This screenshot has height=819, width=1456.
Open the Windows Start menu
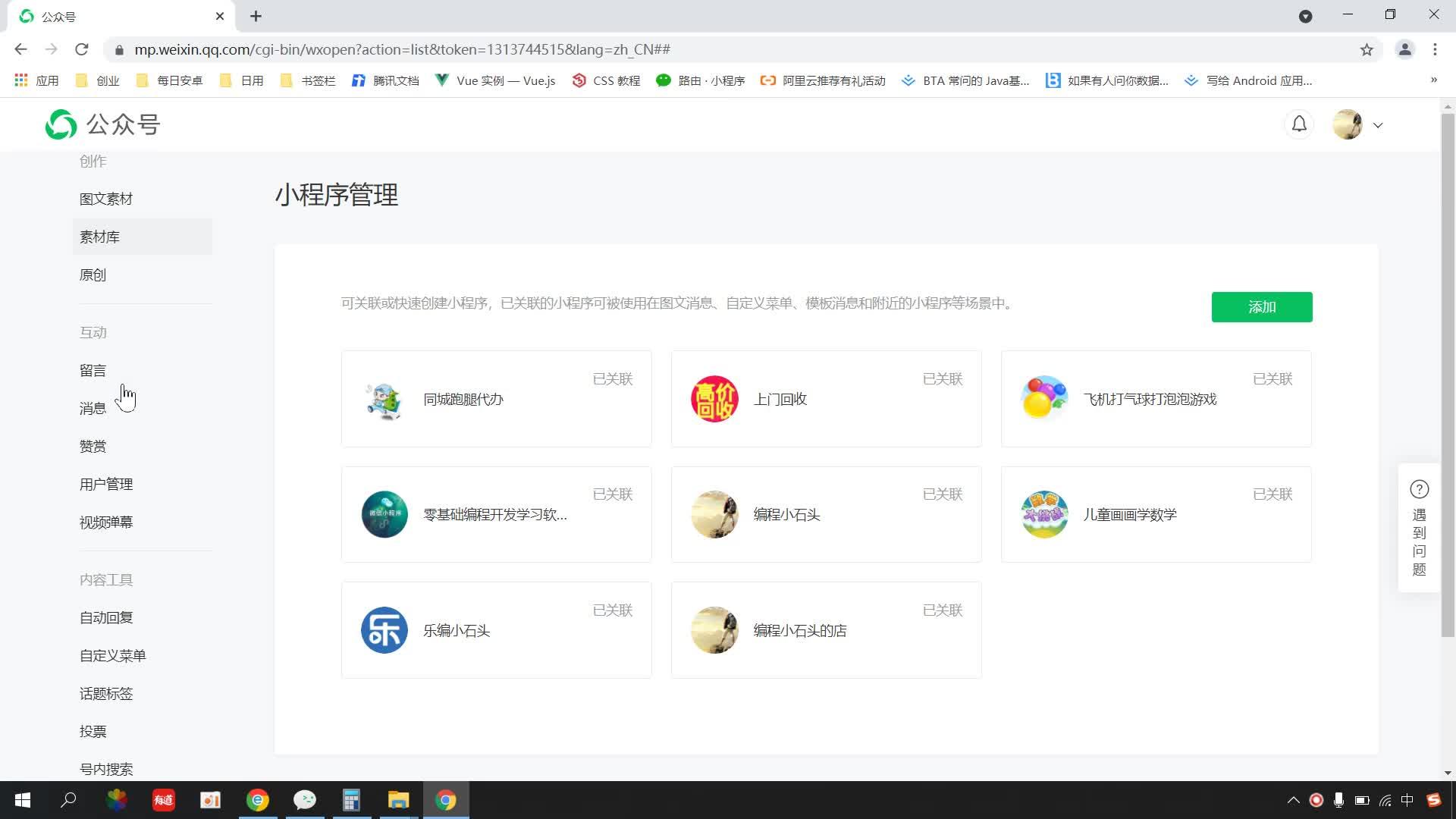pos(23,800)
